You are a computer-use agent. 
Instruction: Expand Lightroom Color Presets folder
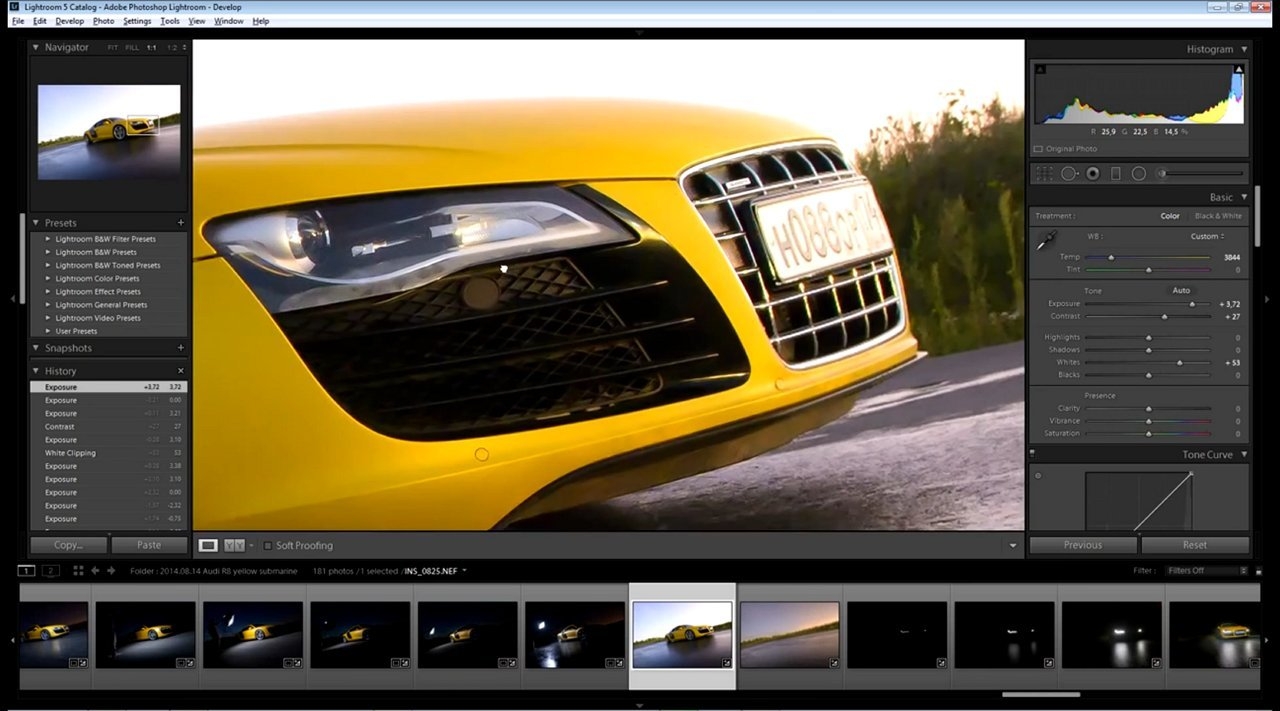[48, 279]
